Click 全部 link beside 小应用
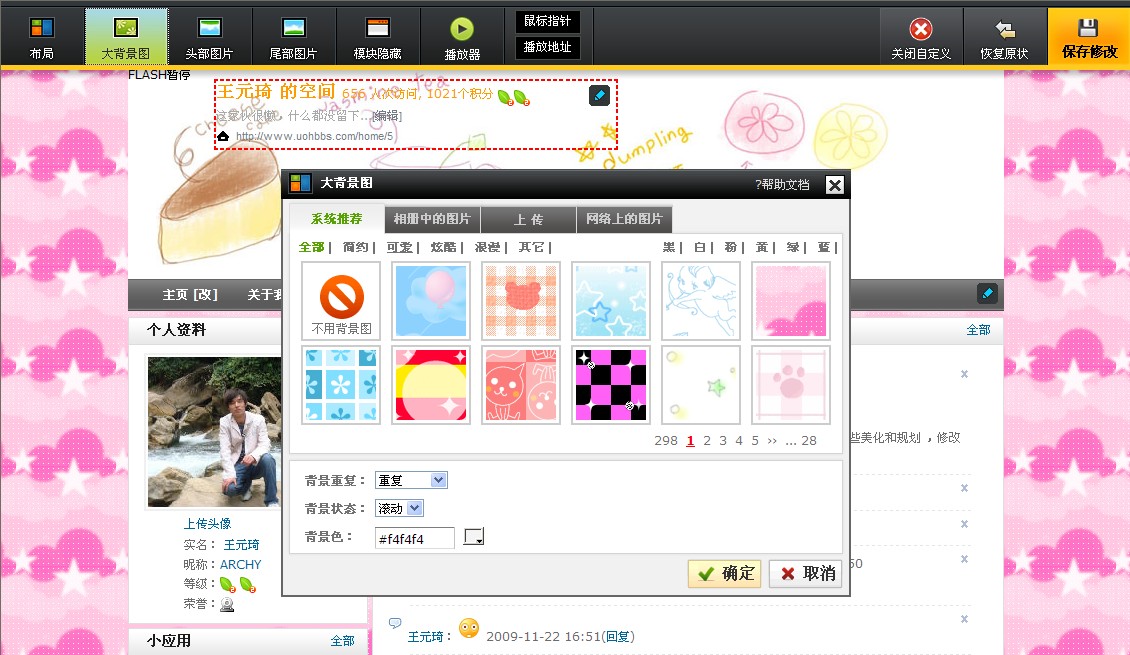Viewport: 1130px width, 655px height. [342, 641]
